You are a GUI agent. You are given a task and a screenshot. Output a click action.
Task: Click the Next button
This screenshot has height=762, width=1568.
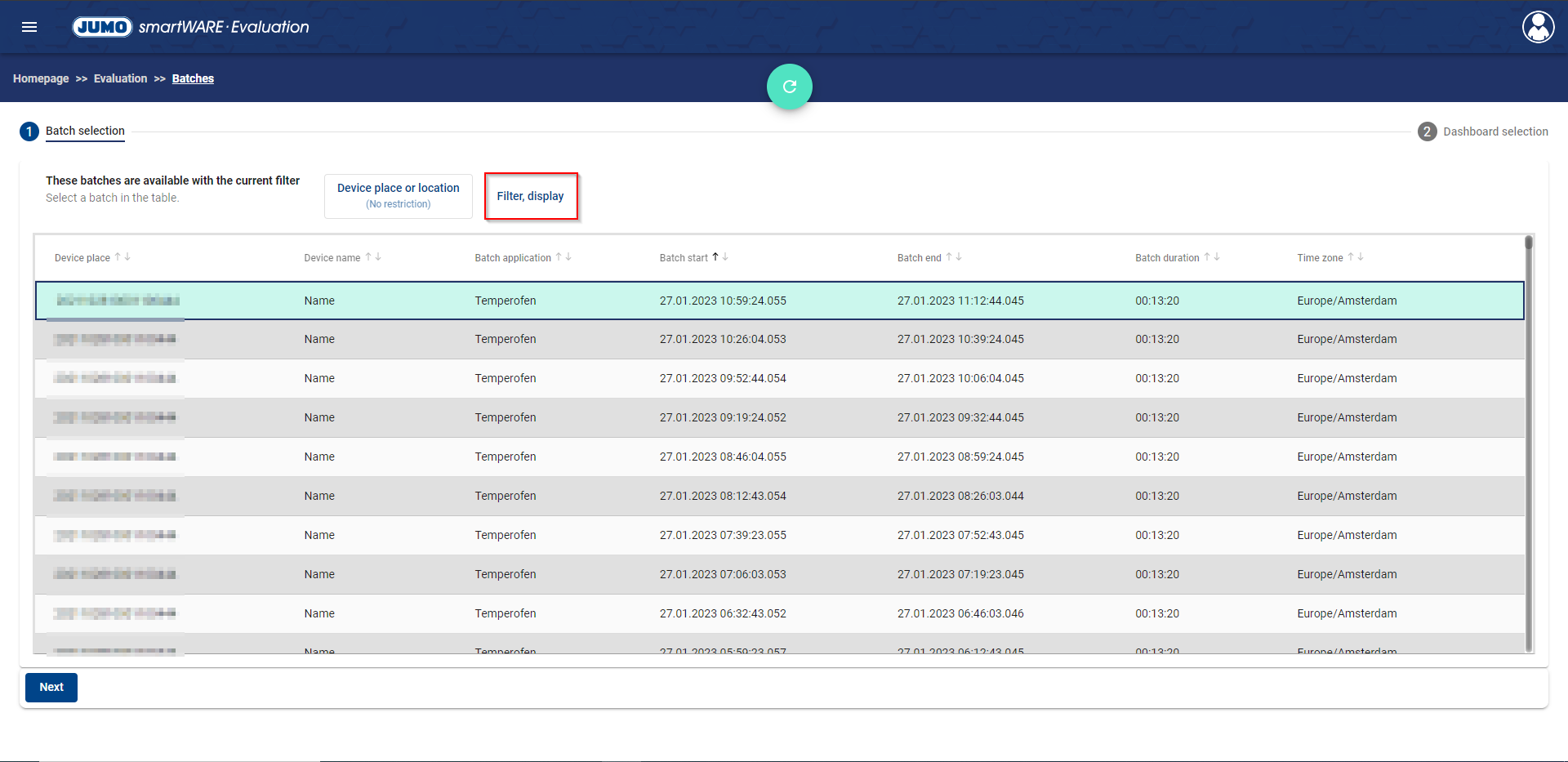click(51, 687)
